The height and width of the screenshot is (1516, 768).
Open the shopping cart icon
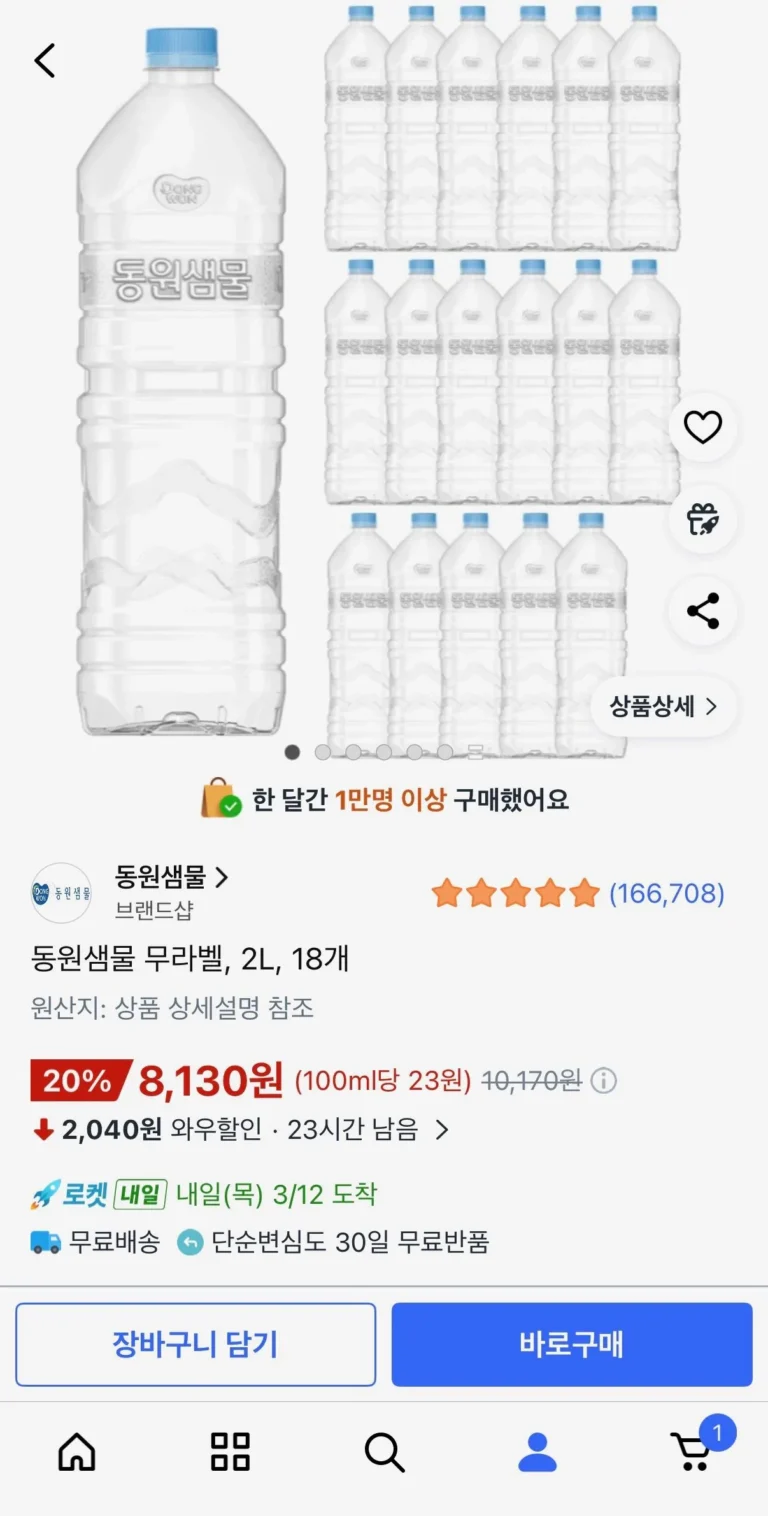(692, 1450)
